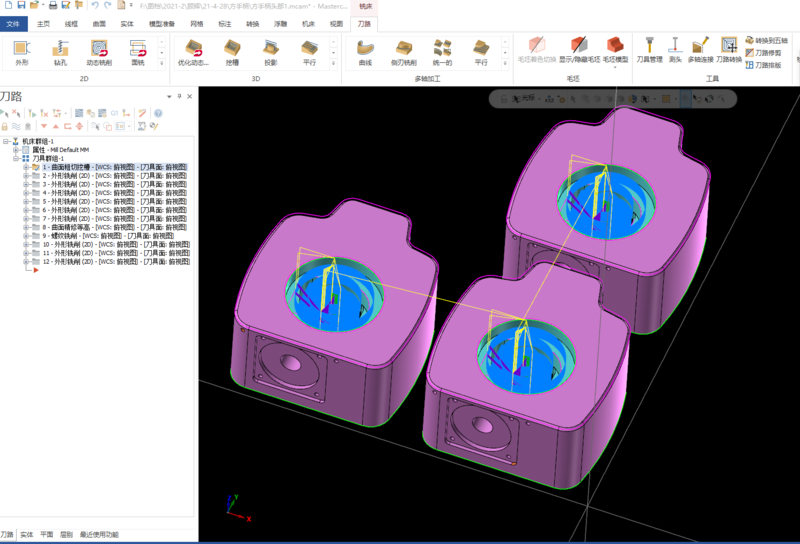
Task: Switch to the 视图 ribbon tab
Action: click(336, 23)
